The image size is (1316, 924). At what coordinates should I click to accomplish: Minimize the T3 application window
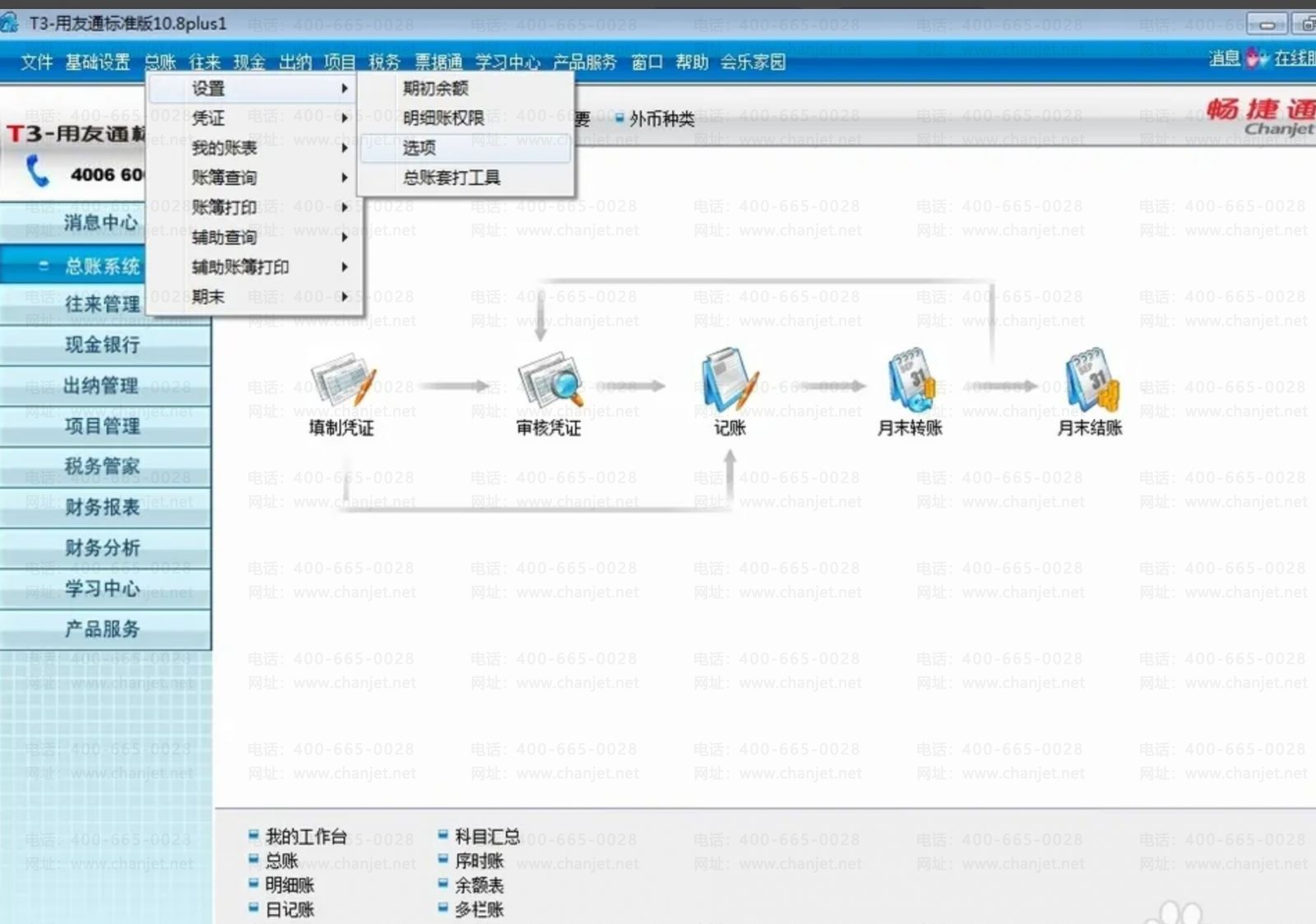click(1267, 24)
